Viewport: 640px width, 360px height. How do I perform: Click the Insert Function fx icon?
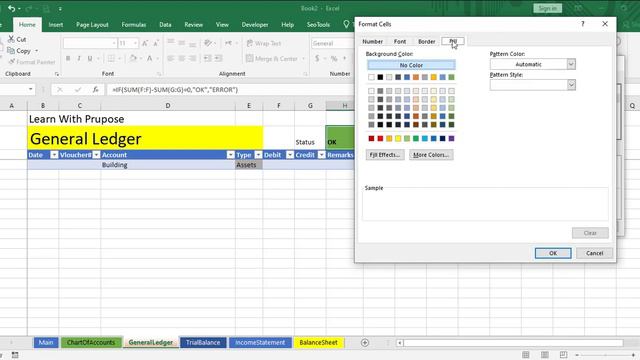[x=96, y=89]
